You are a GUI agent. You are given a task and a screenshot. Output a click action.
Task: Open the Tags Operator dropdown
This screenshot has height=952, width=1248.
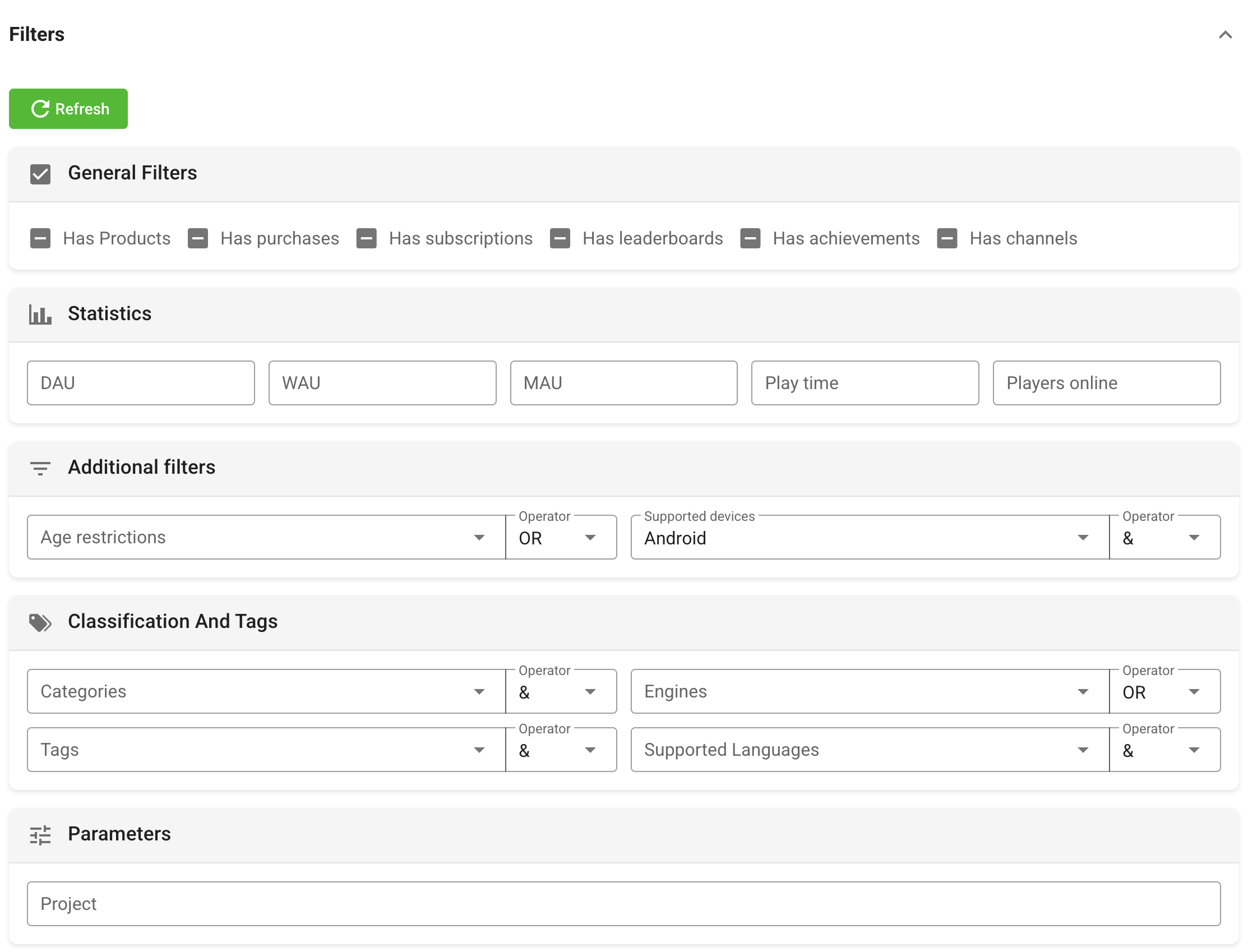[561, 750]
